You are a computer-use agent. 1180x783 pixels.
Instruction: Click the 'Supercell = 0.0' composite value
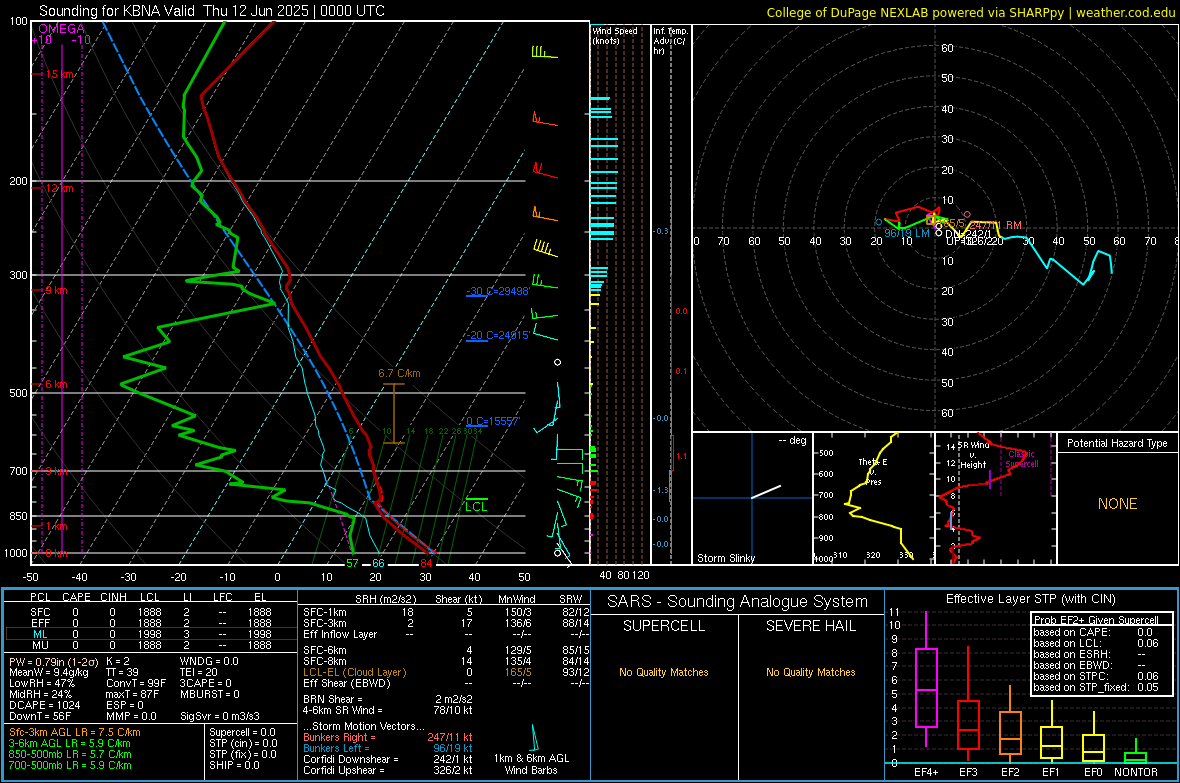tap(242, 732)
